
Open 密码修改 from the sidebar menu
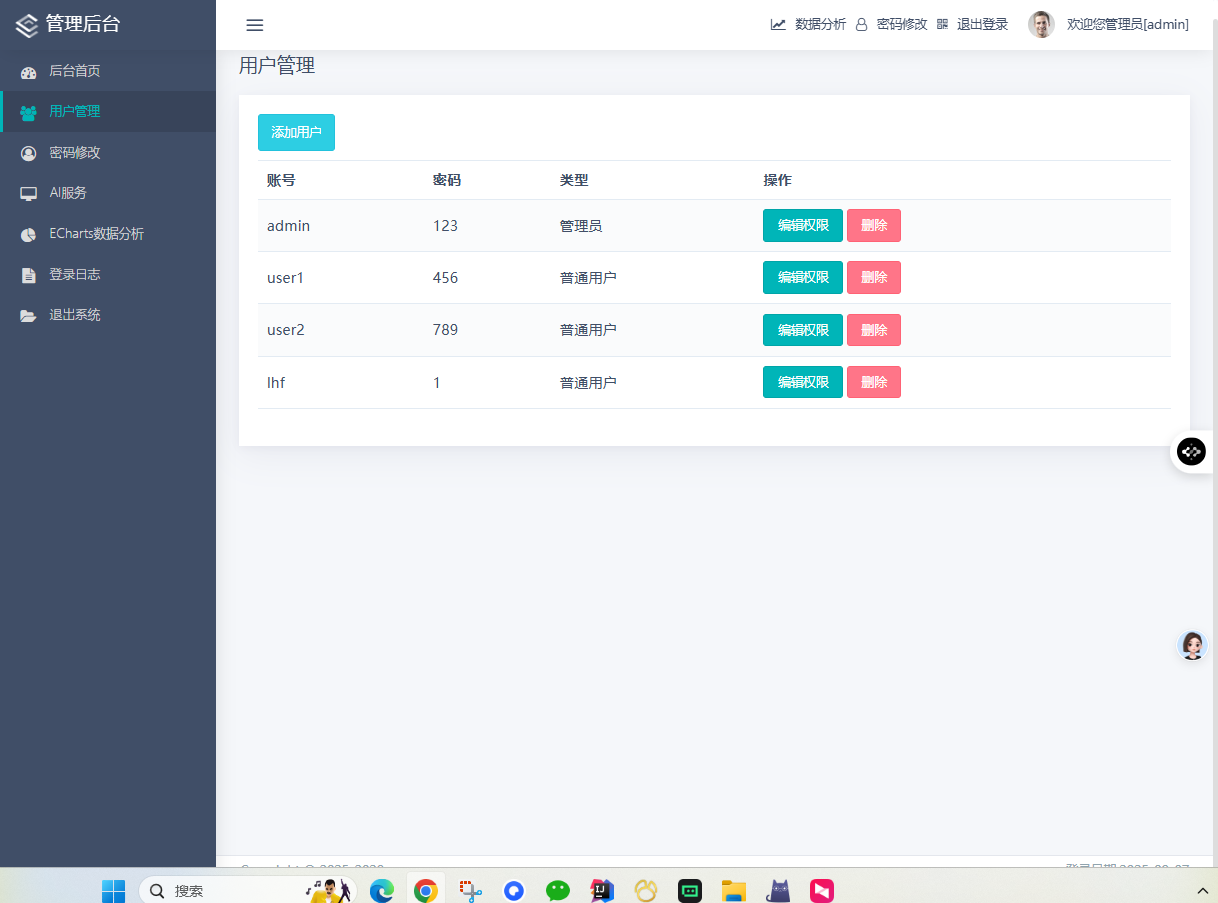click(x=108, y=153)
